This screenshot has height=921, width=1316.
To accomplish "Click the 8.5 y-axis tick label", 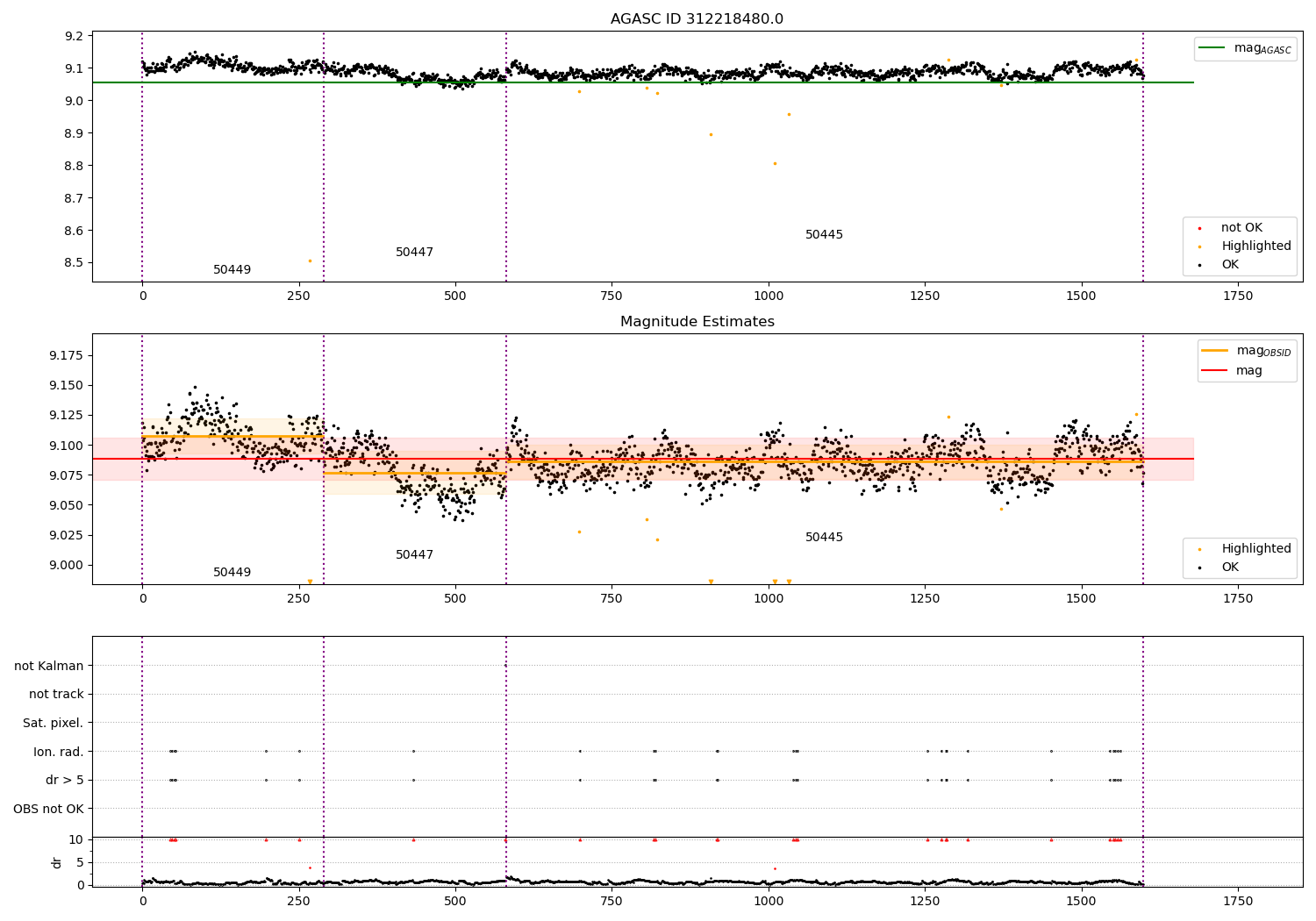I will [x=75, y=263].
